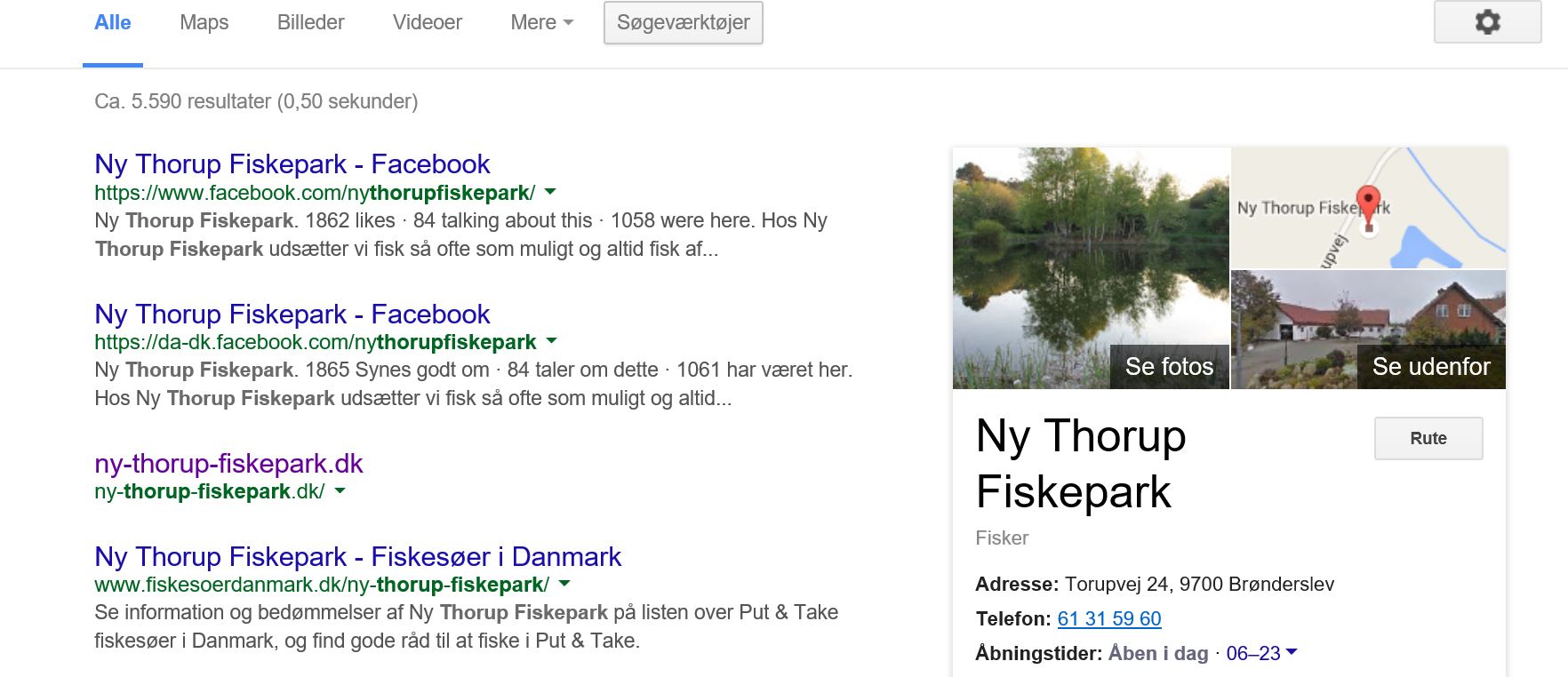The height and width of the screenshot is (677, 1568).
Task: Open Fiskesøer i Danmark search result
Action: pos(357,557)
